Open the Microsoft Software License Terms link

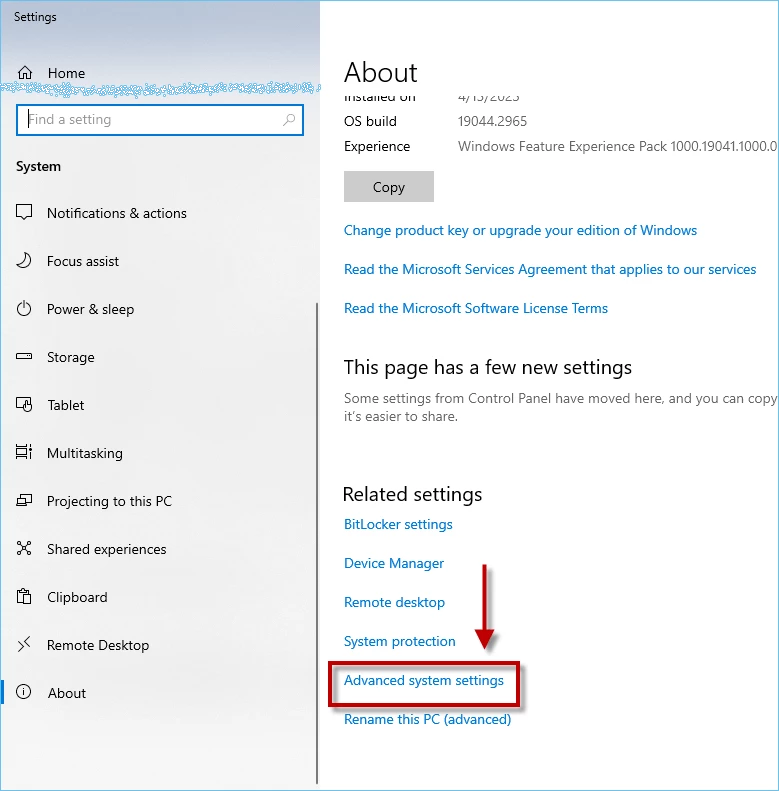[x=476, y=308]
